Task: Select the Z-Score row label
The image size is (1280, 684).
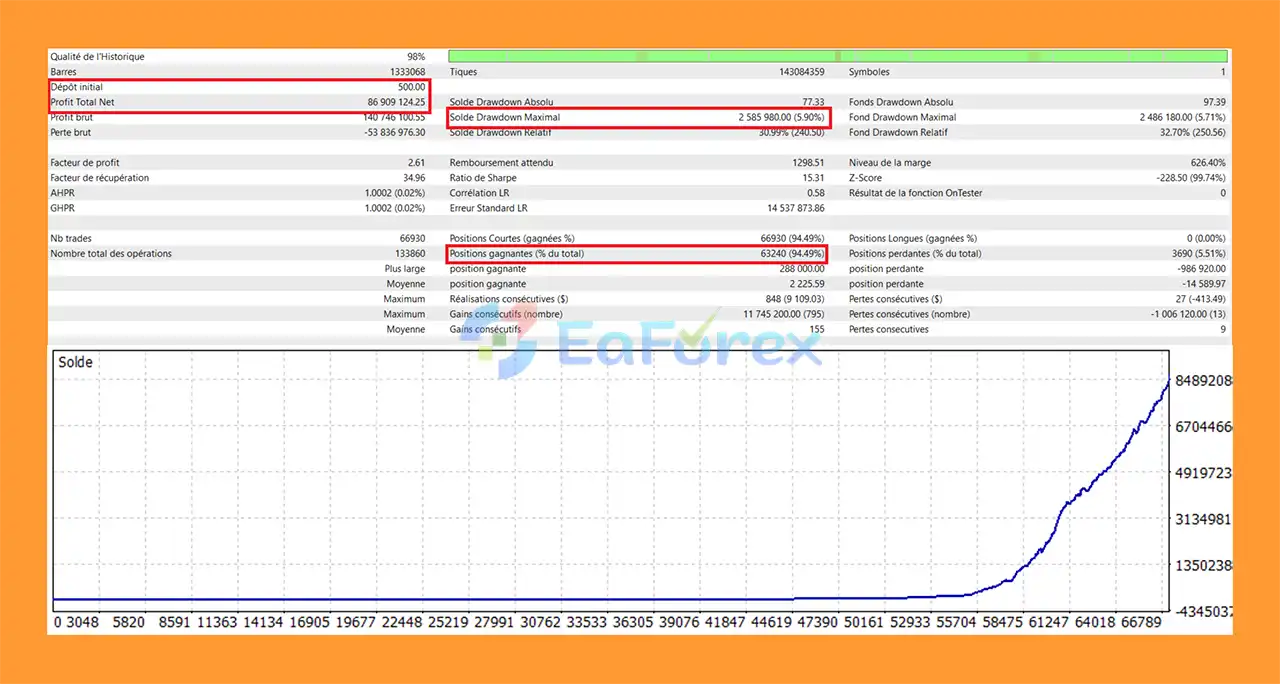Action: 867,178
